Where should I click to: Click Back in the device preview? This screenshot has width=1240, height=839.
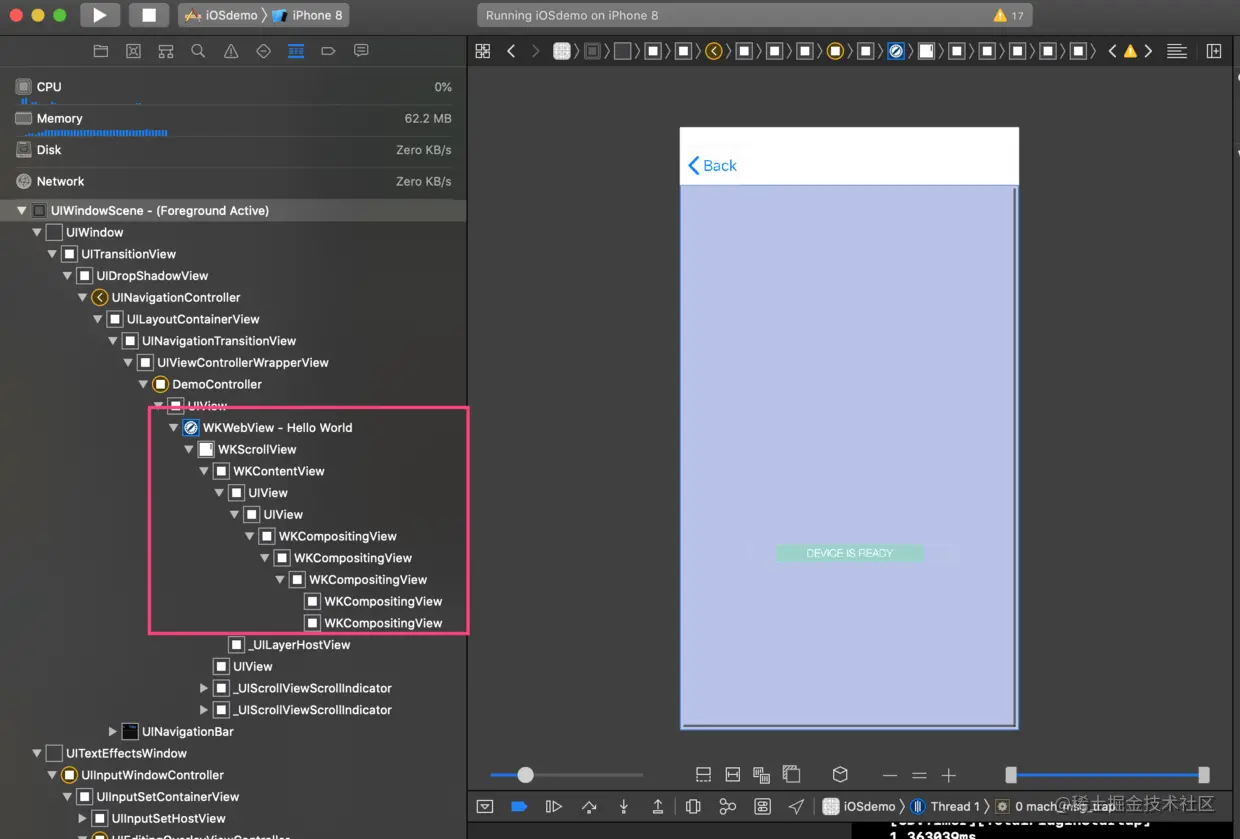(712, 166)
